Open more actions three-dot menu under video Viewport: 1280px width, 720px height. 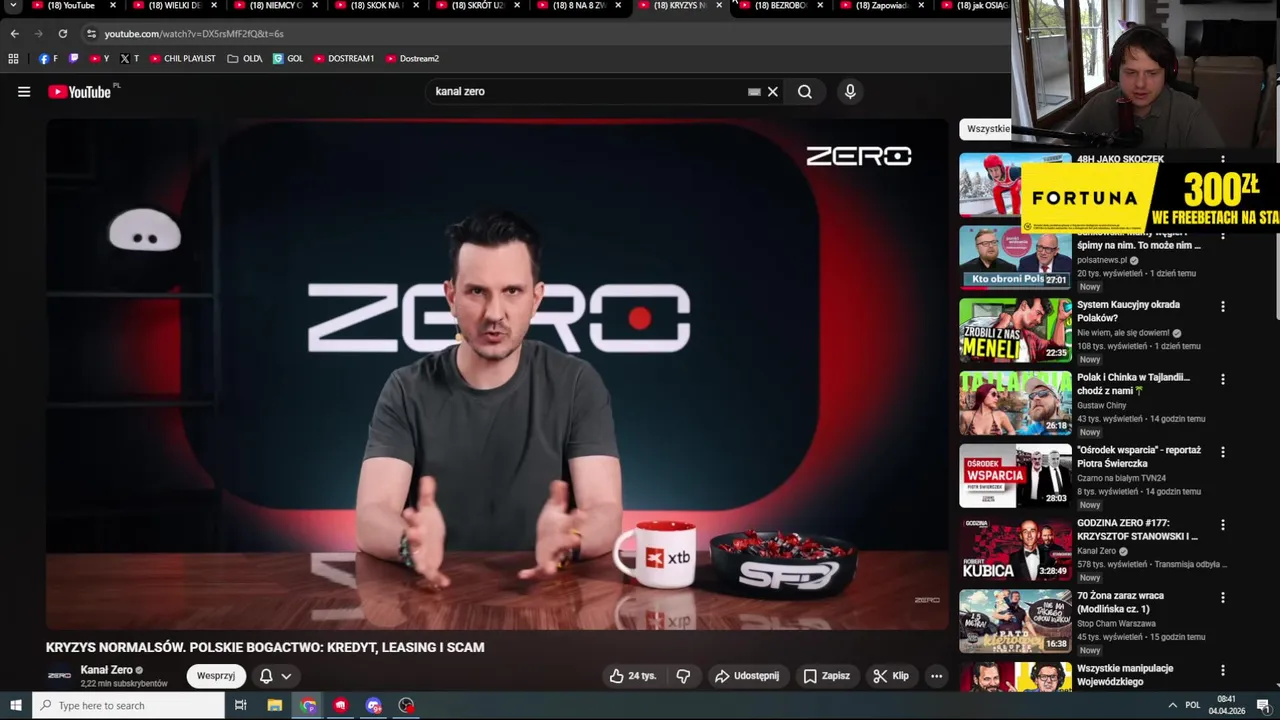pos(936,676)
